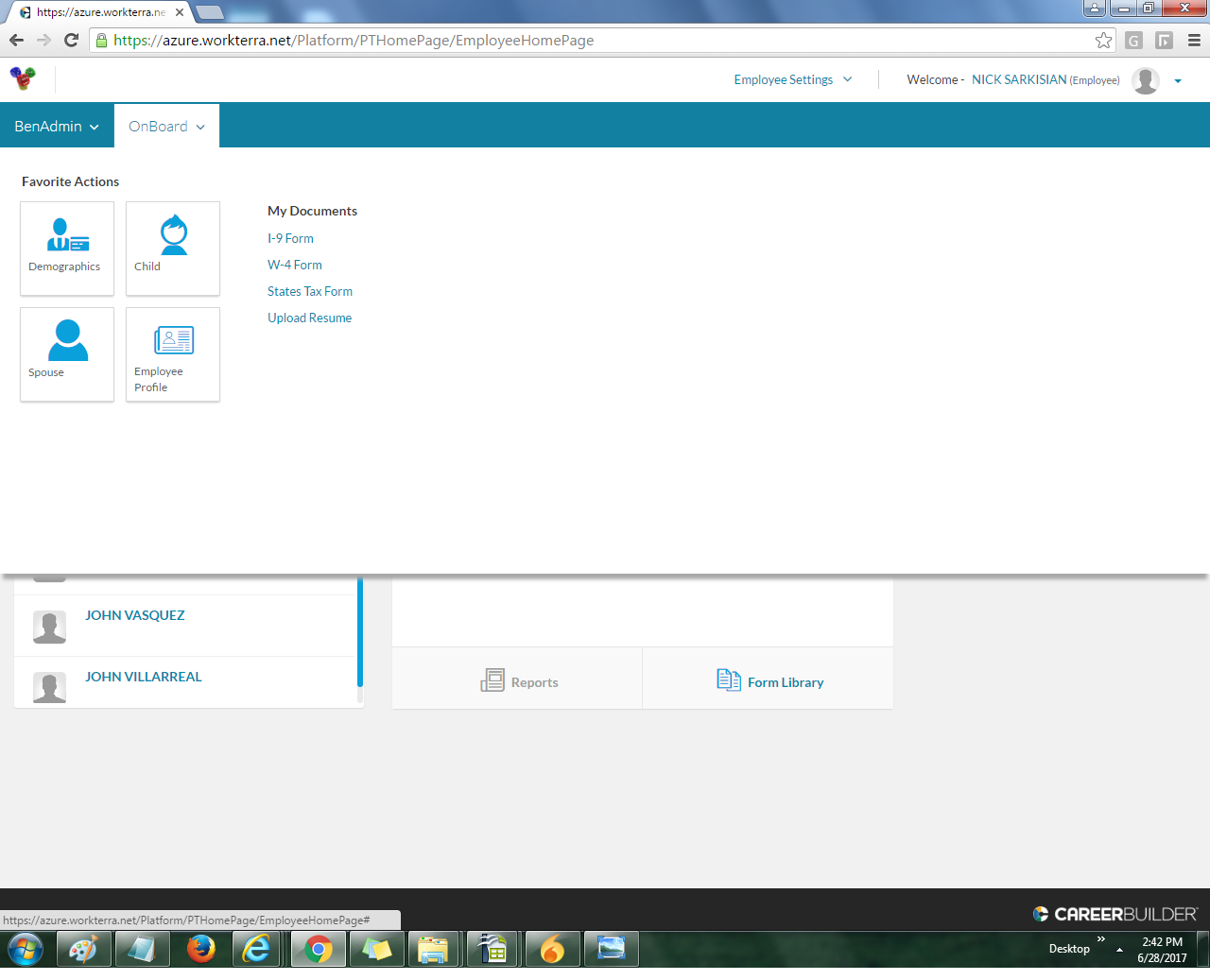Screen dimensions: 1210x980
Task: Open the Child favorite action tile
Action: click(173, 248)
